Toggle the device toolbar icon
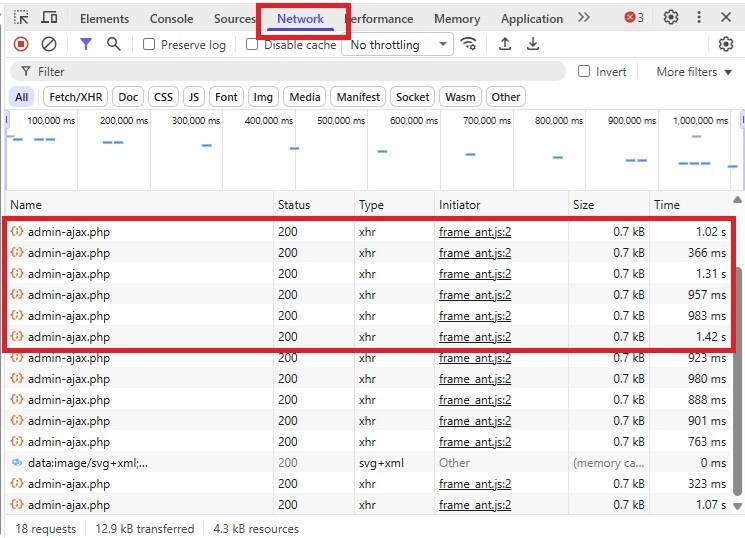 [49, 18]
